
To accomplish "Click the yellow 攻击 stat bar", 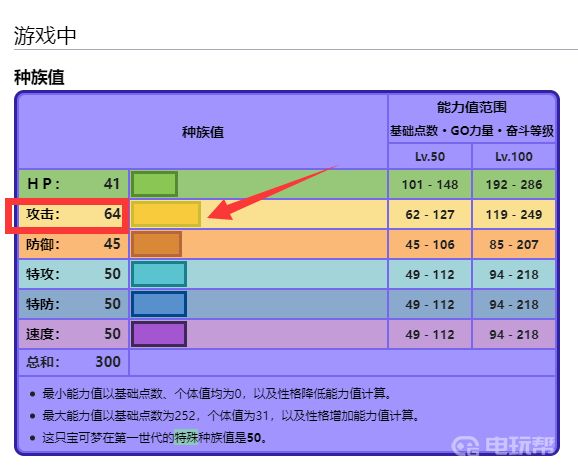I will pyautogui.click(x=166, y=214).
